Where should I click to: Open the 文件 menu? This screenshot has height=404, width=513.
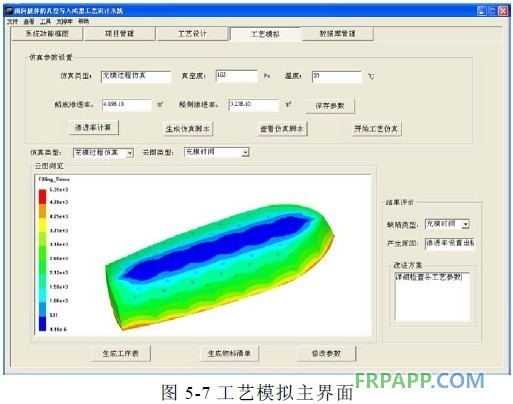tap(12, 22)
